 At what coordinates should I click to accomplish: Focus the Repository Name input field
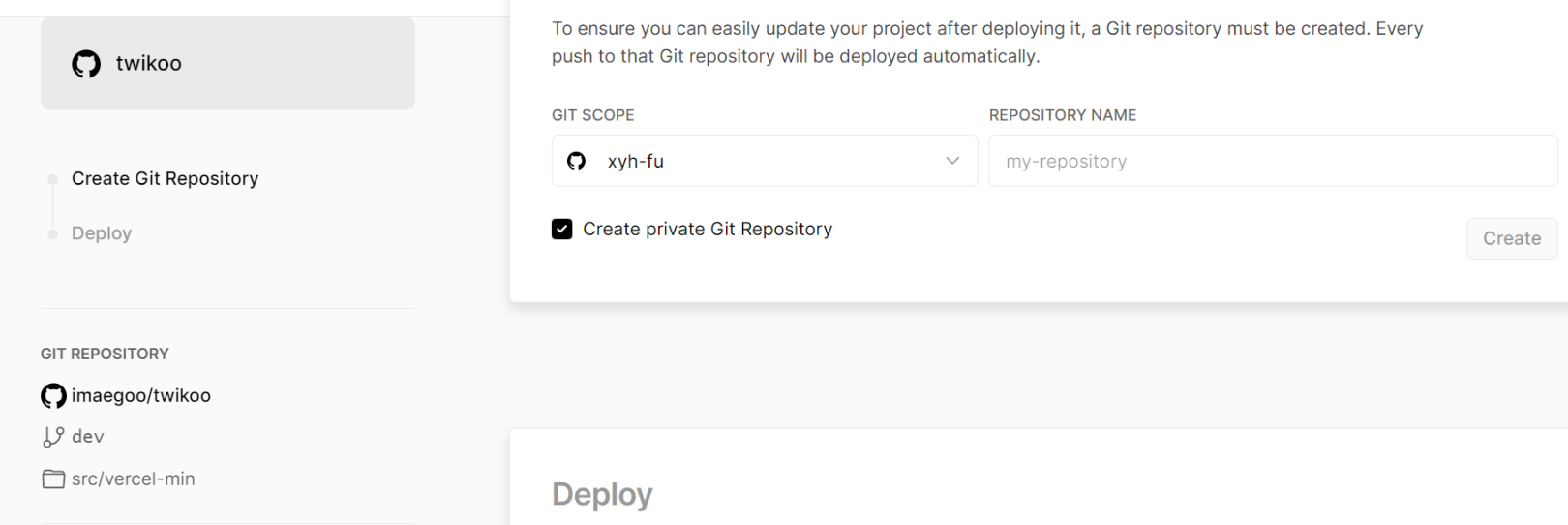[x=1272, y=161]
